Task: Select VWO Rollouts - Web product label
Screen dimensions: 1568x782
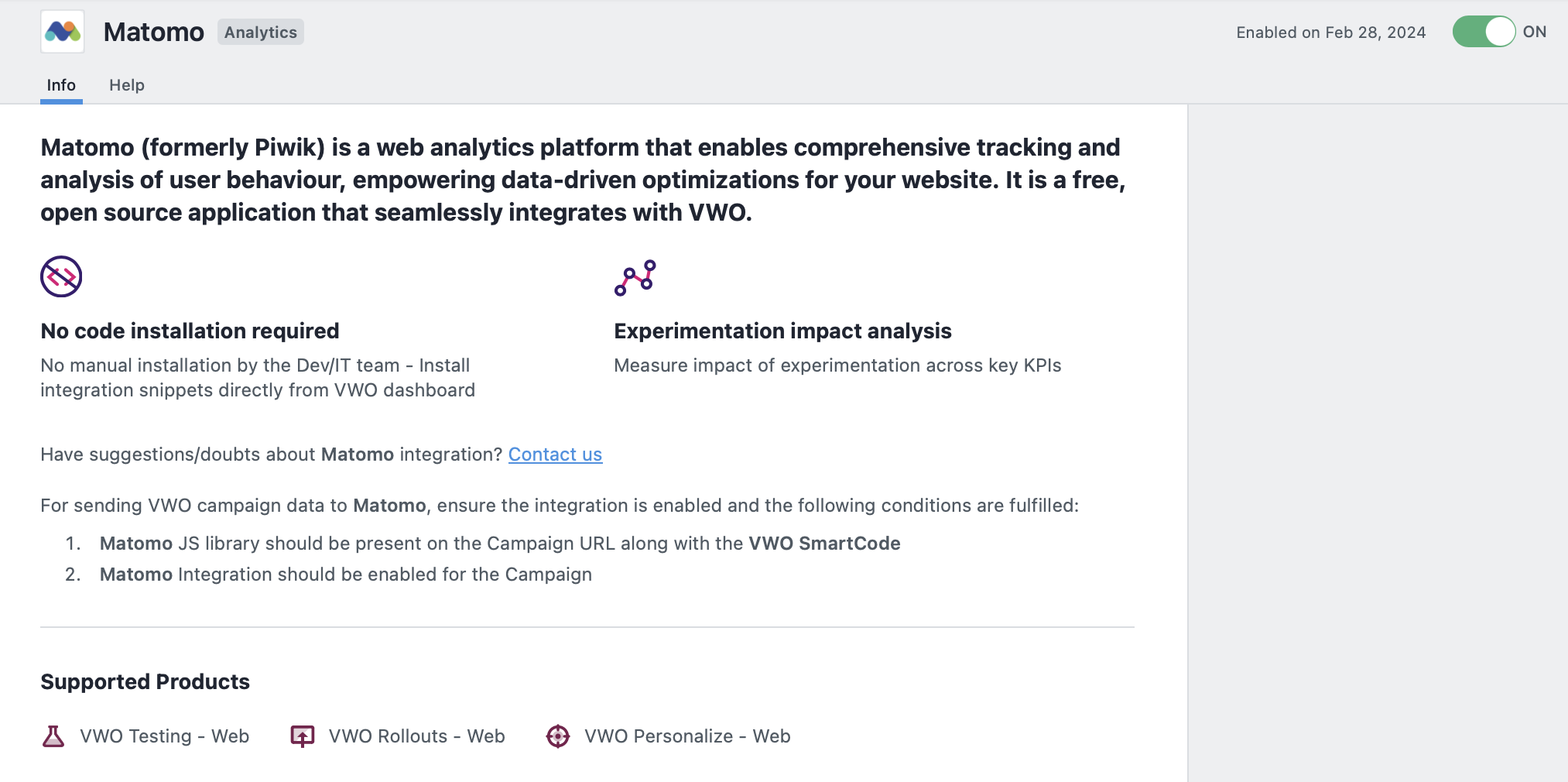Action: 417,736
